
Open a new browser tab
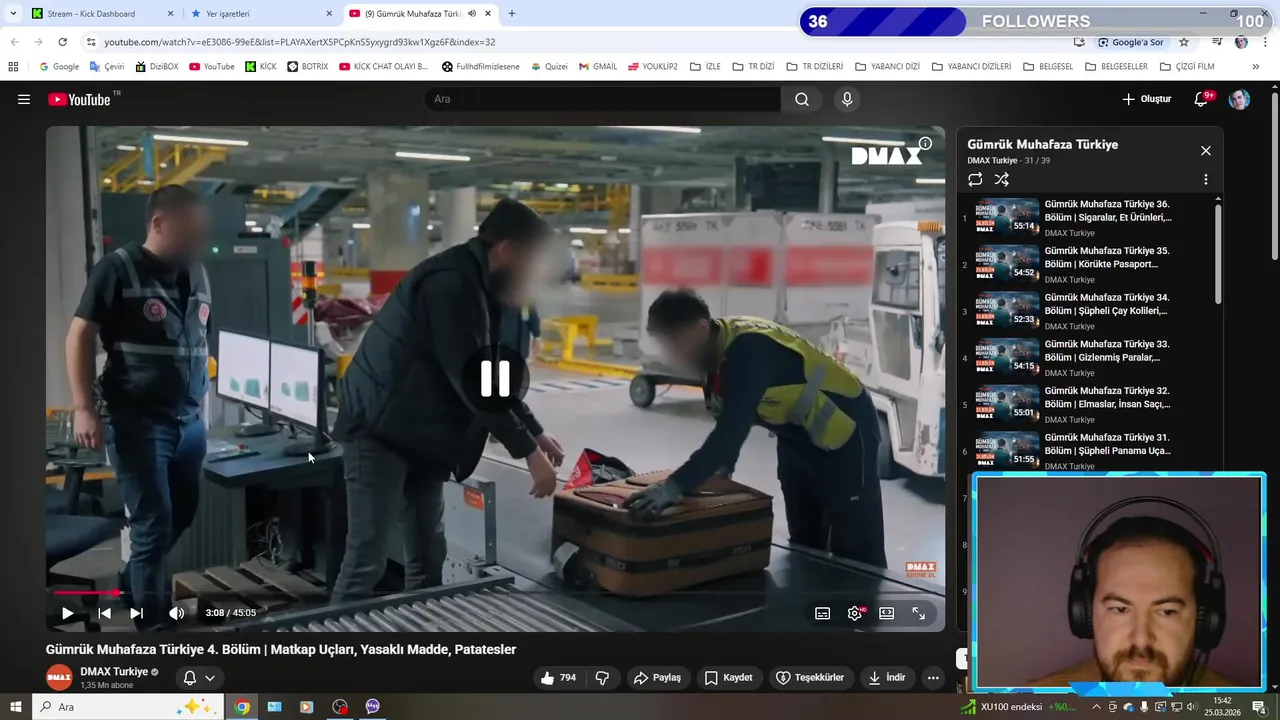pyautogui.click(x=512, y=14)
